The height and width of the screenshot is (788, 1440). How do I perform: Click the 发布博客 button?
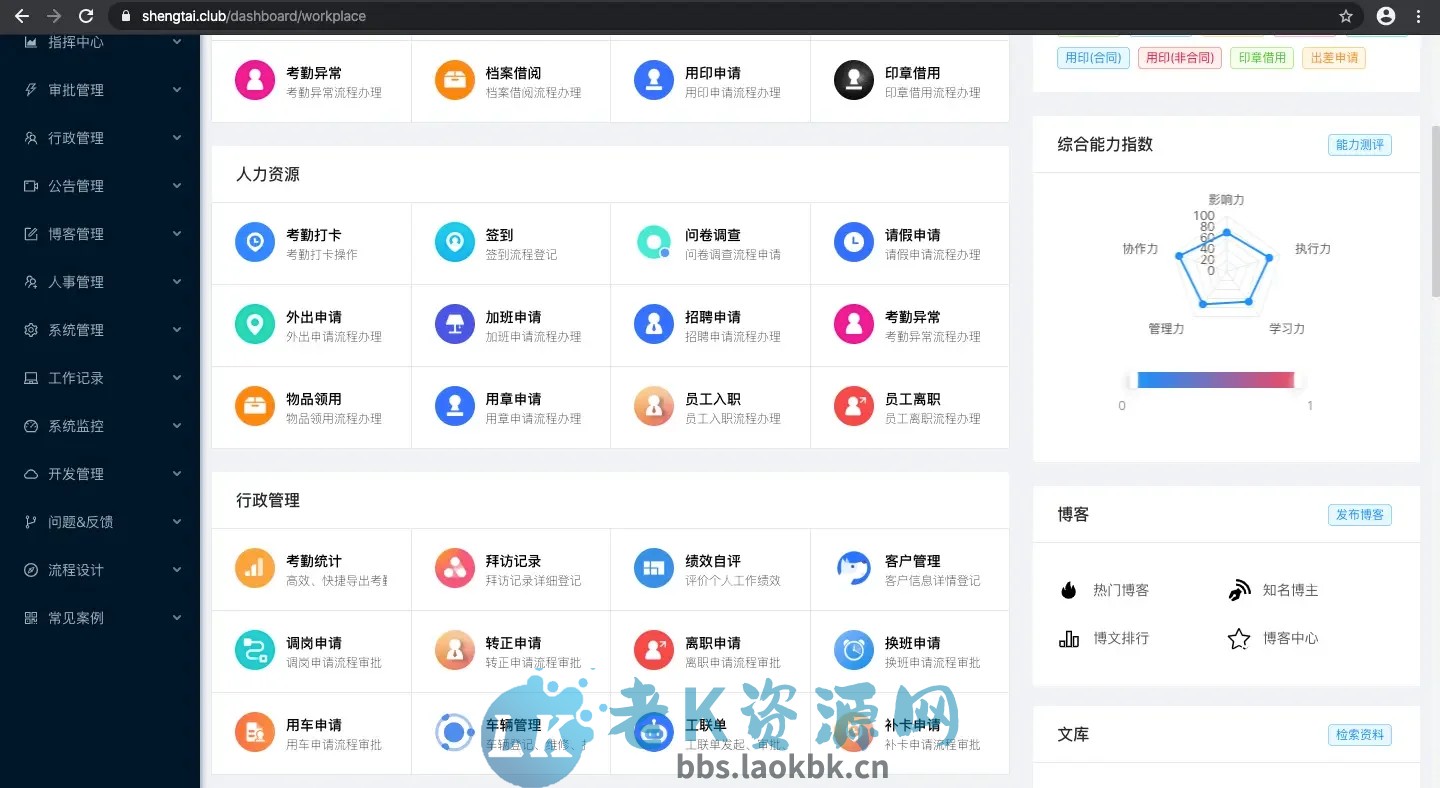pyautogui.click(x=1359, y=515)
